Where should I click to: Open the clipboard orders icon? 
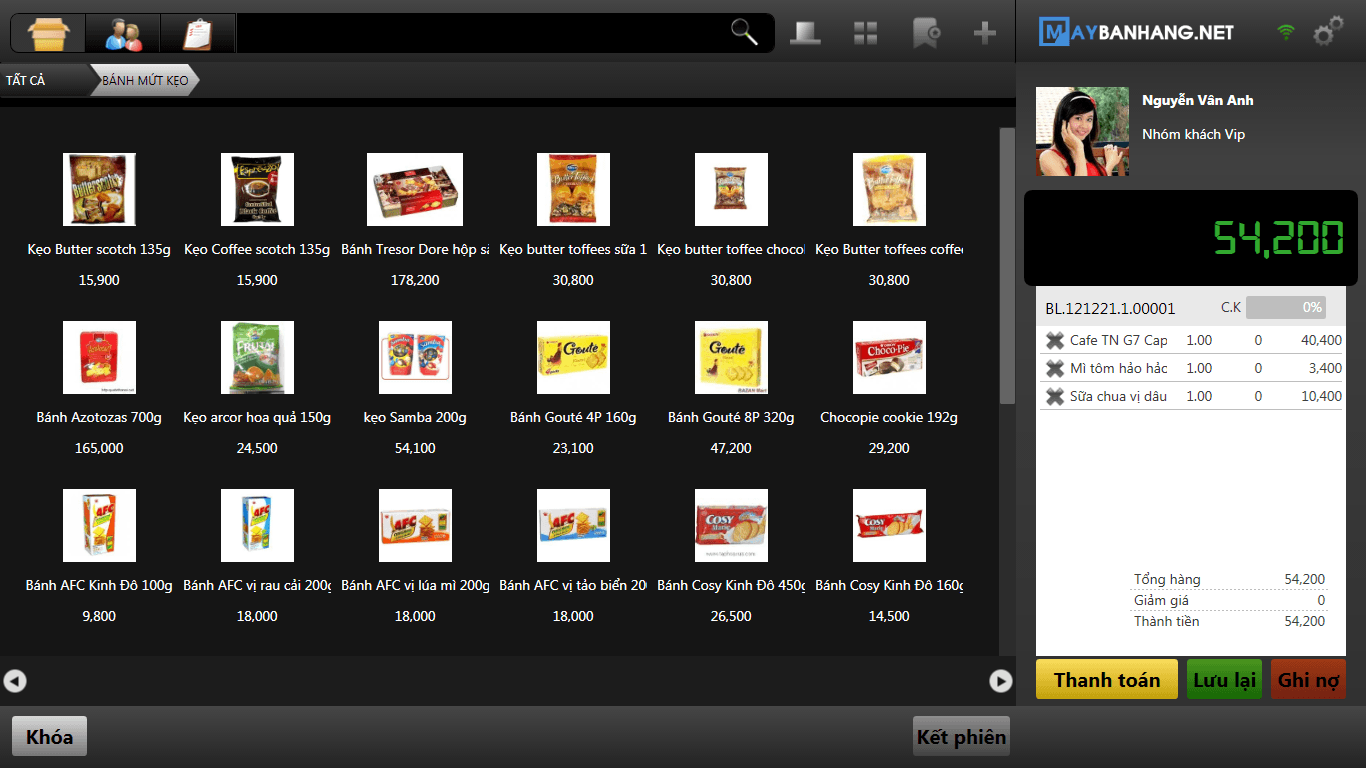click(198, 33)
